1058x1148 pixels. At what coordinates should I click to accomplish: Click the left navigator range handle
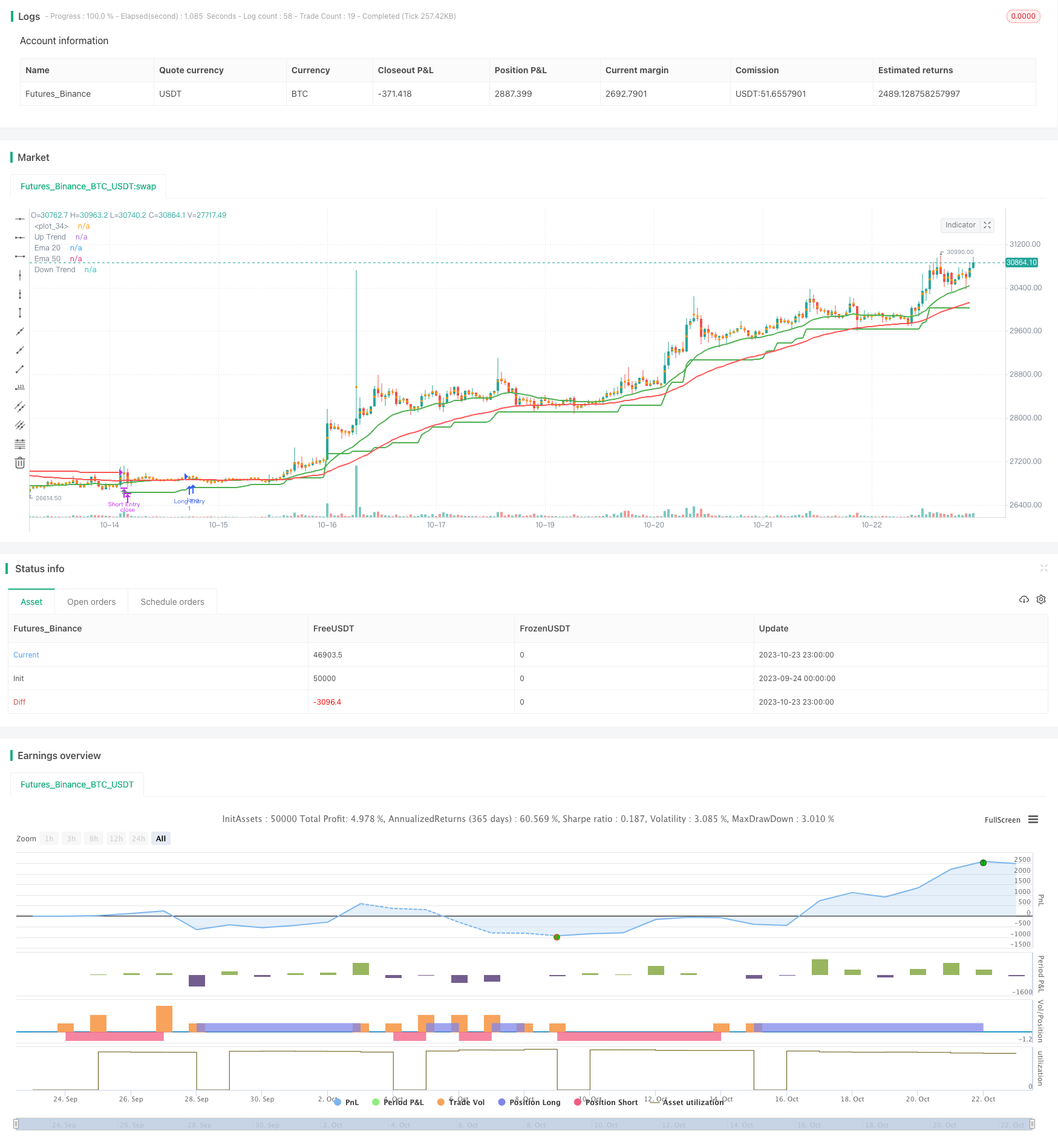click(16, 1124)
